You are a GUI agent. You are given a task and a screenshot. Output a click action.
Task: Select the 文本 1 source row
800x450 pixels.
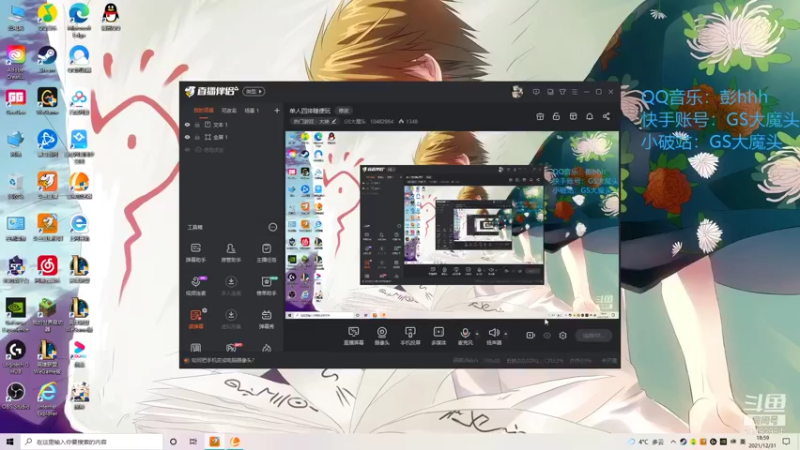point(232,124)
